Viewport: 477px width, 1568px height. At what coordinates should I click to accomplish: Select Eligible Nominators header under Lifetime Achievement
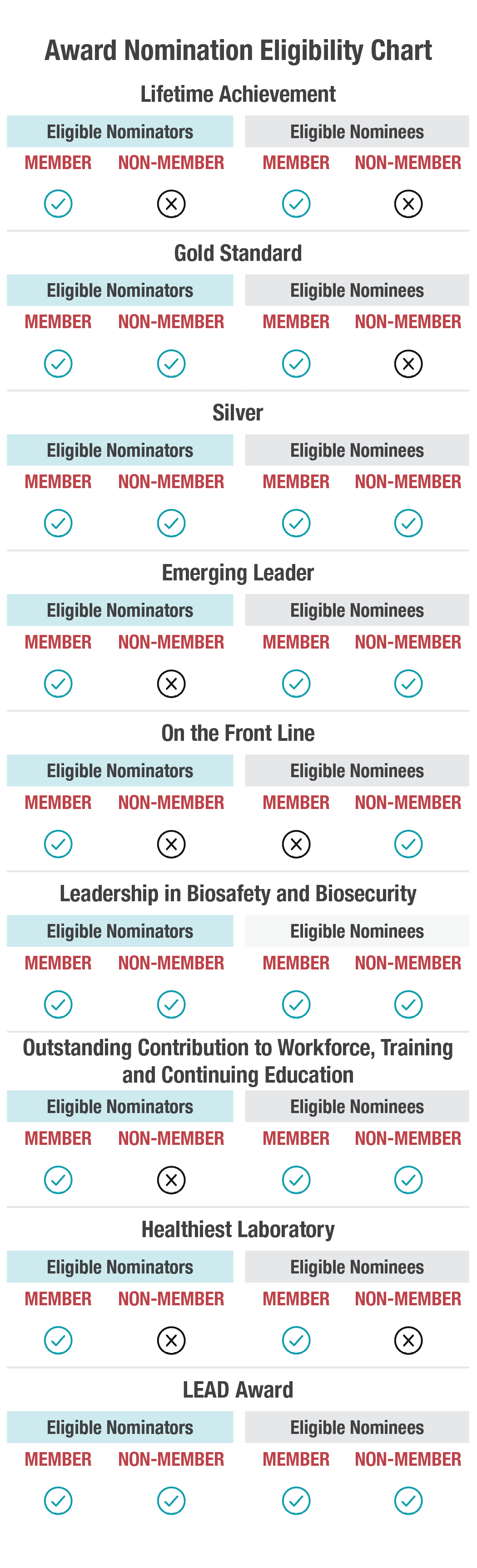(x=120, y=132)
